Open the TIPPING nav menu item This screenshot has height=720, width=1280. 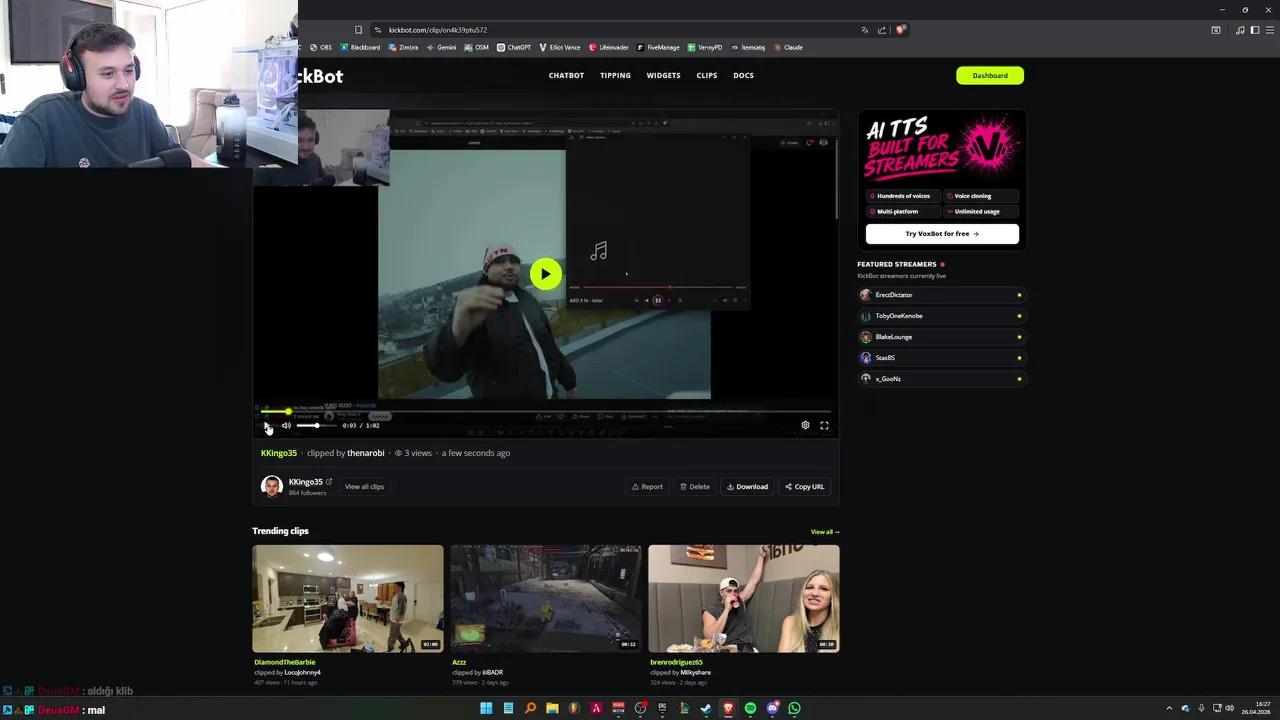[615, 75]
